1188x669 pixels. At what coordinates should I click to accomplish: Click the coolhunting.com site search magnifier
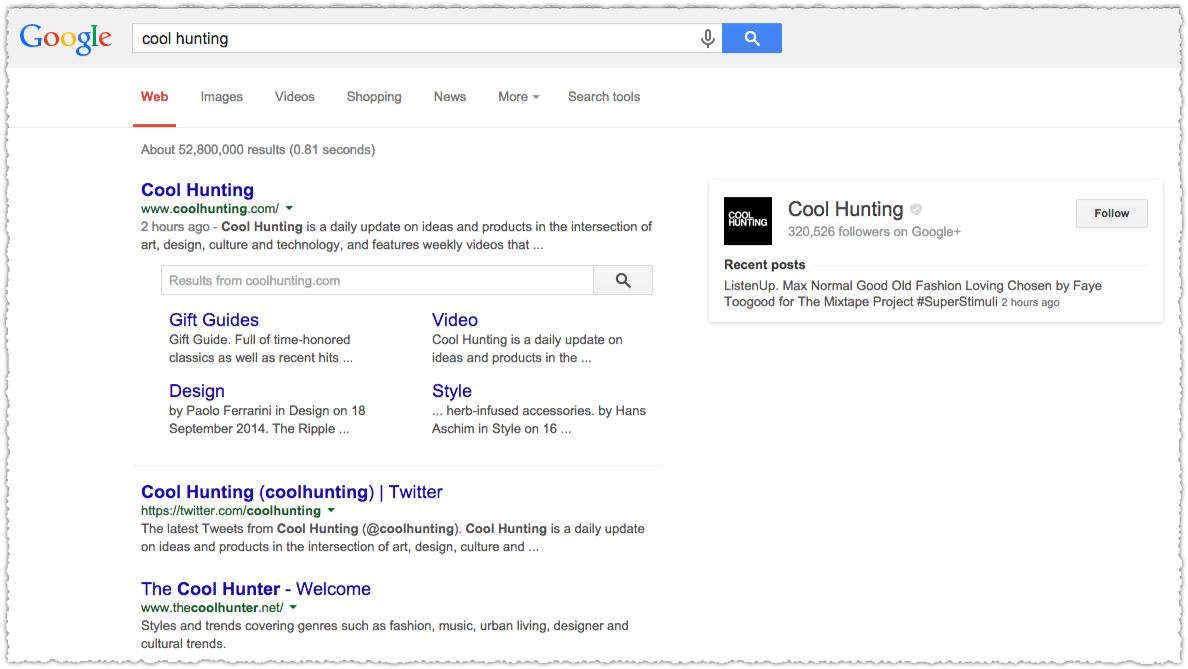pos(623,280)
